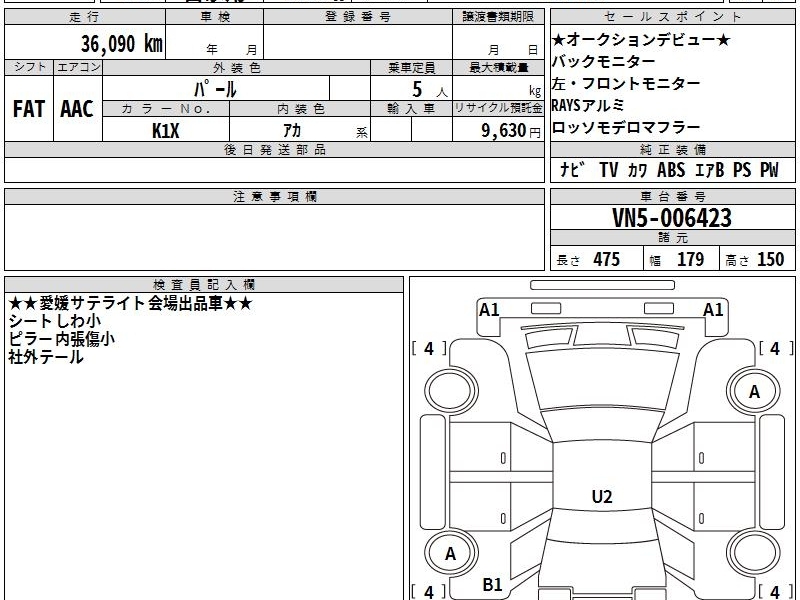Select the セールスポイント header

pyautogui.click(x=673, y=17)
